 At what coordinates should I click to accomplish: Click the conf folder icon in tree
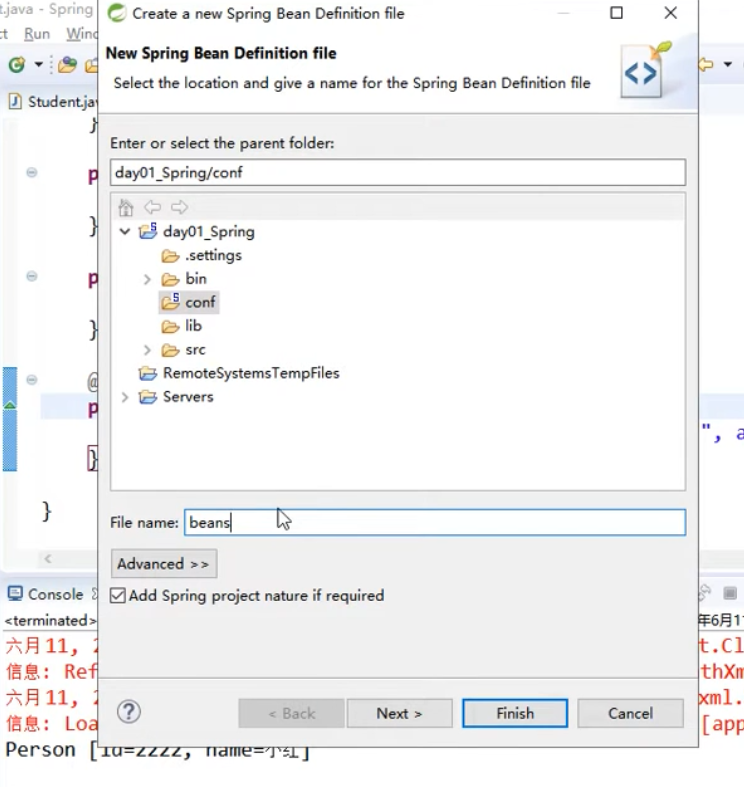coord(170,302)
